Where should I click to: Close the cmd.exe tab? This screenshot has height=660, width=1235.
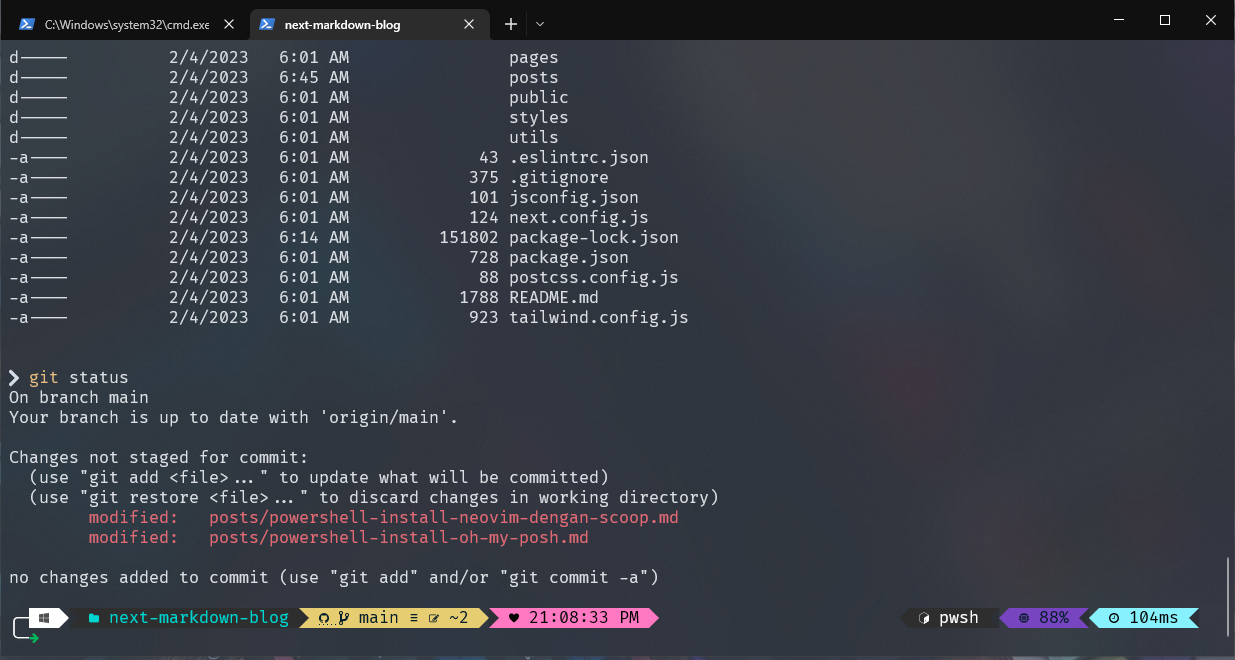[231, 24]
